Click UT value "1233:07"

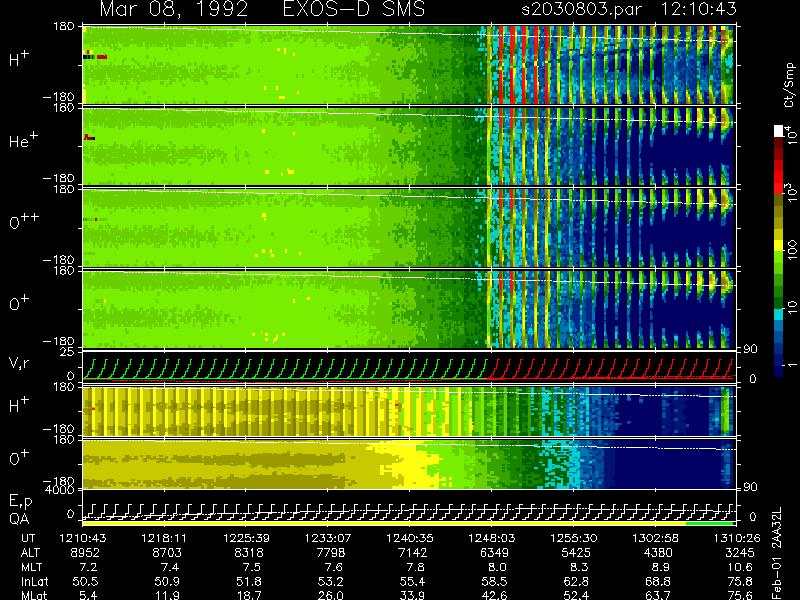coord(328,538)
